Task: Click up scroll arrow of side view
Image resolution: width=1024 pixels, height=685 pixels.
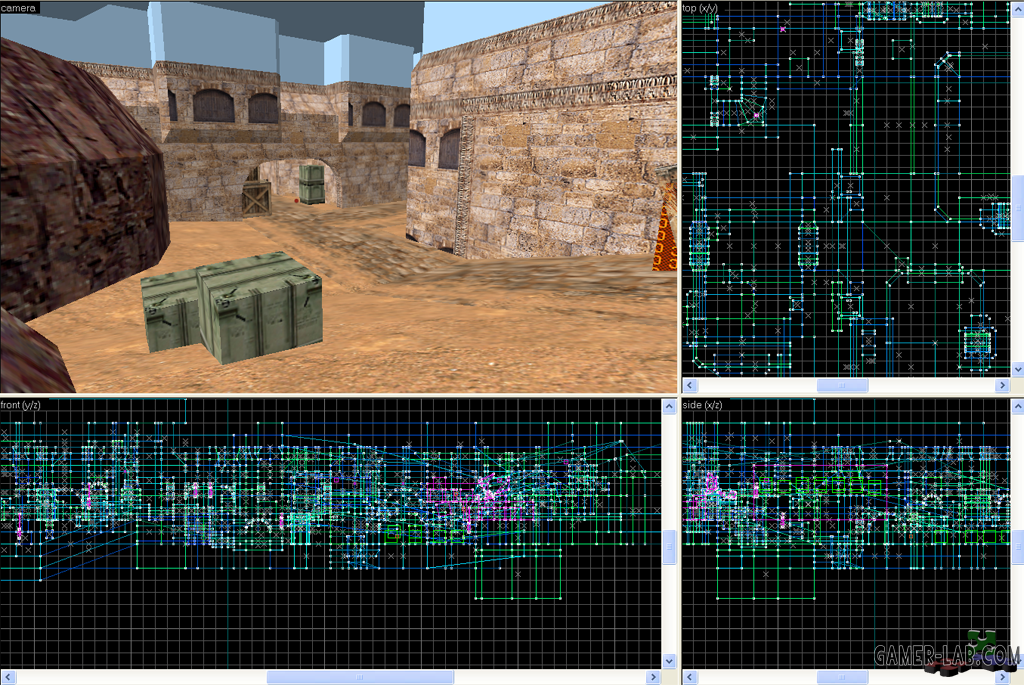Action: (x=1018, y=406)
